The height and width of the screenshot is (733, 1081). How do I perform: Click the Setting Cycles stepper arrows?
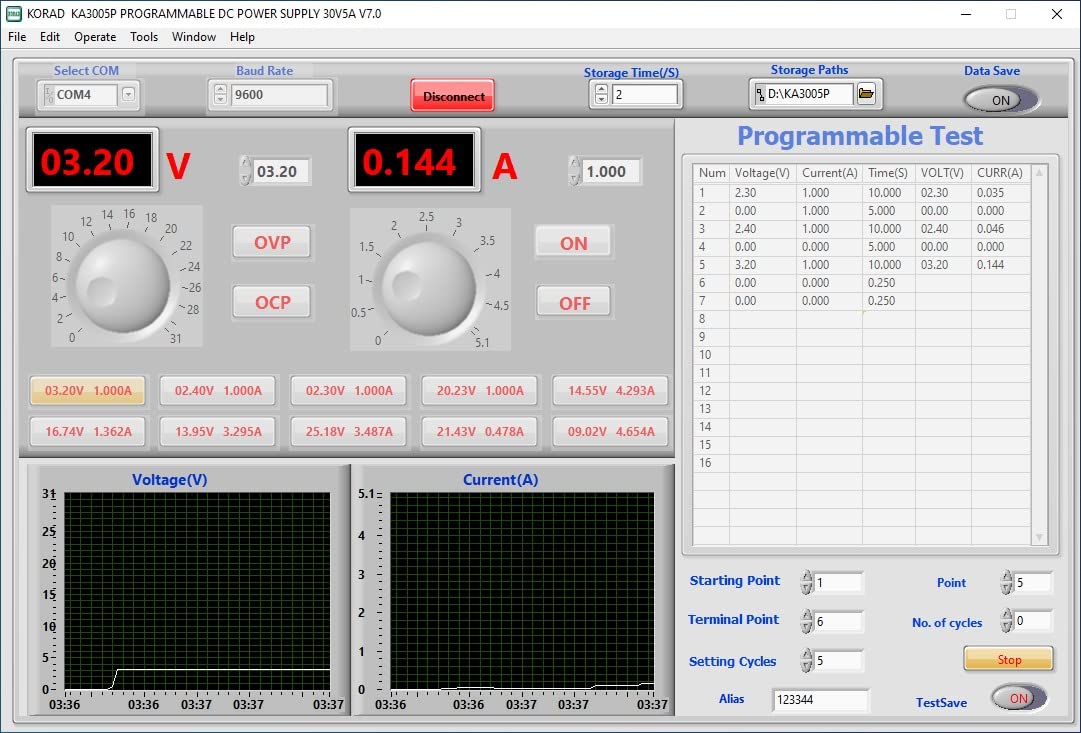(807, 661)
